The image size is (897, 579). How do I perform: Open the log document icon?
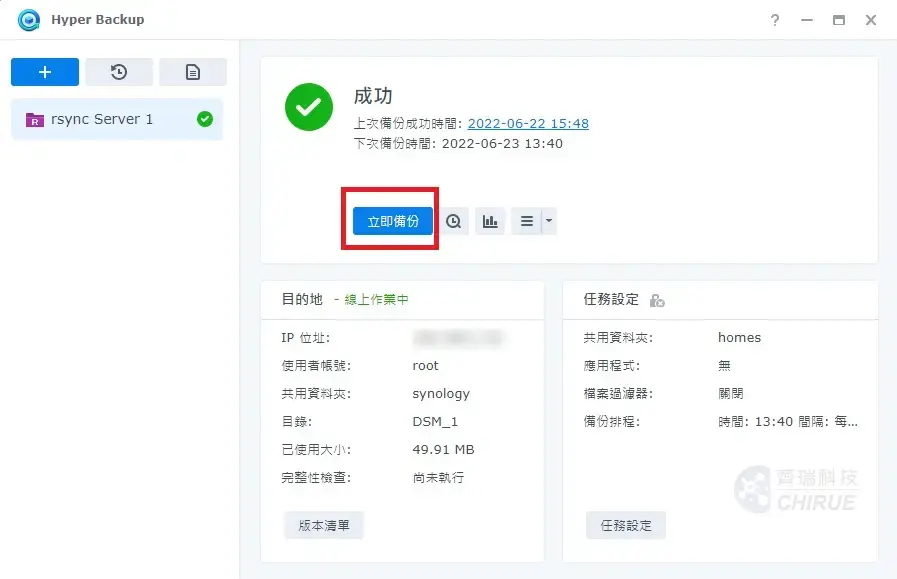click(193, 72)
